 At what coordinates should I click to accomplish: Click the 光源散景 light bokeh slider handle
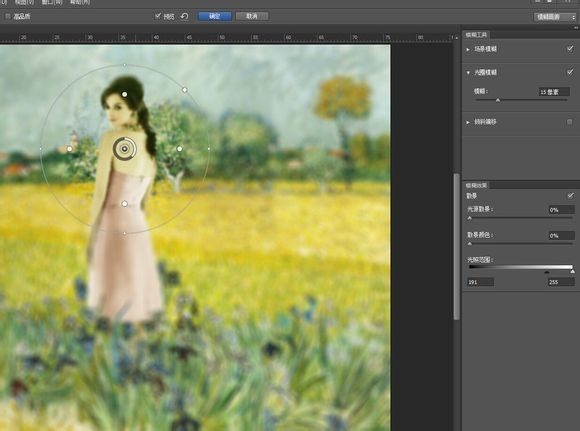point(470,218)
